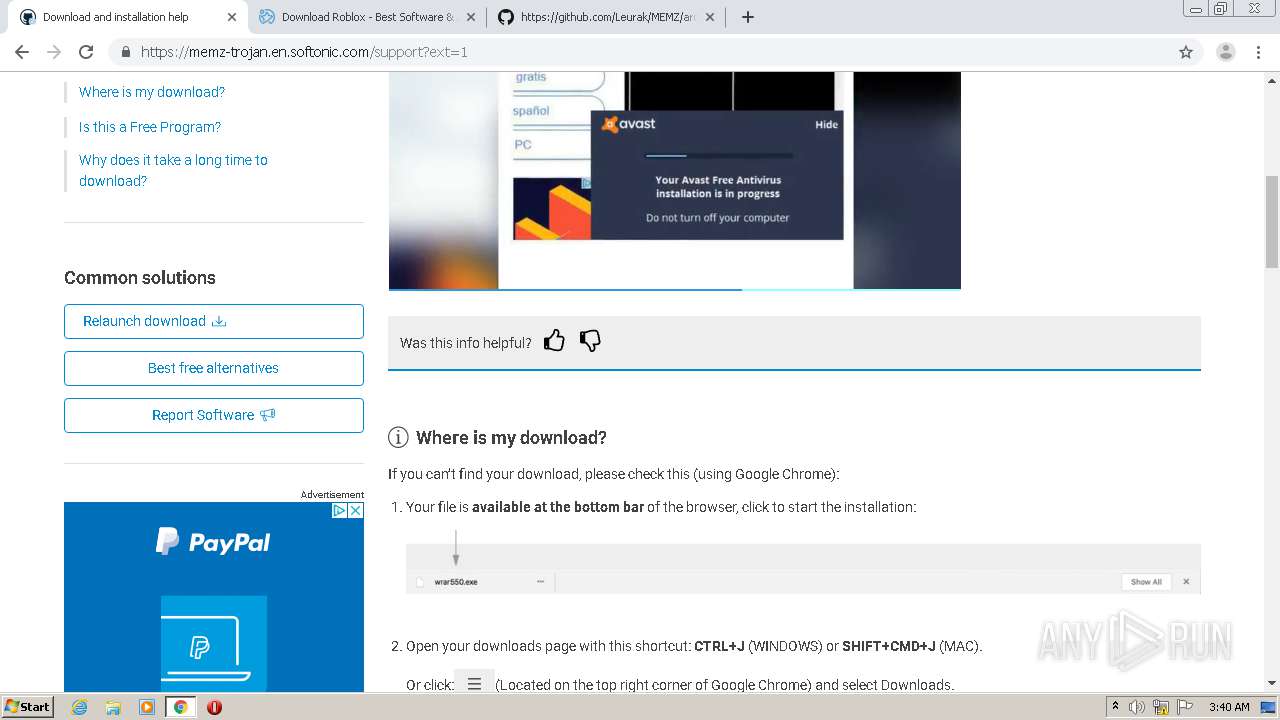The height and width of the screenshot is (720, 1280).
Task: Click the red Opera-style taskbar icon
Action: point(214,707)
